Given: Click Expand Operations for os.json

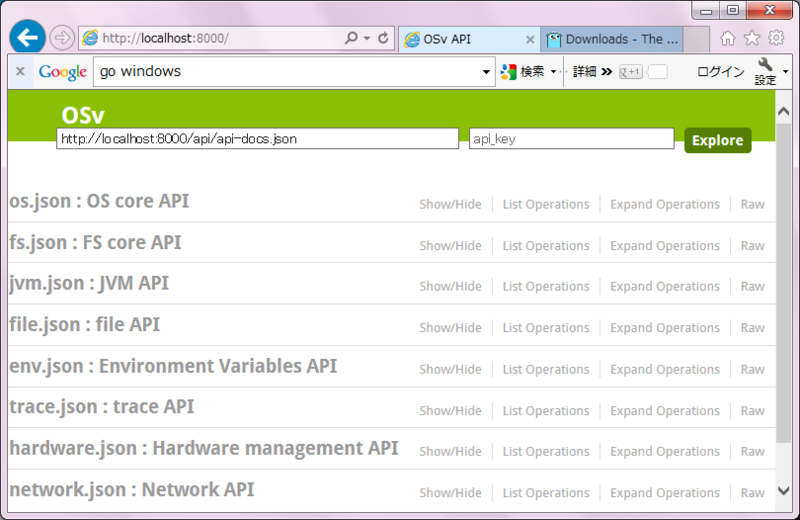Looking at the screenshot, I should [x=665, y=204].
